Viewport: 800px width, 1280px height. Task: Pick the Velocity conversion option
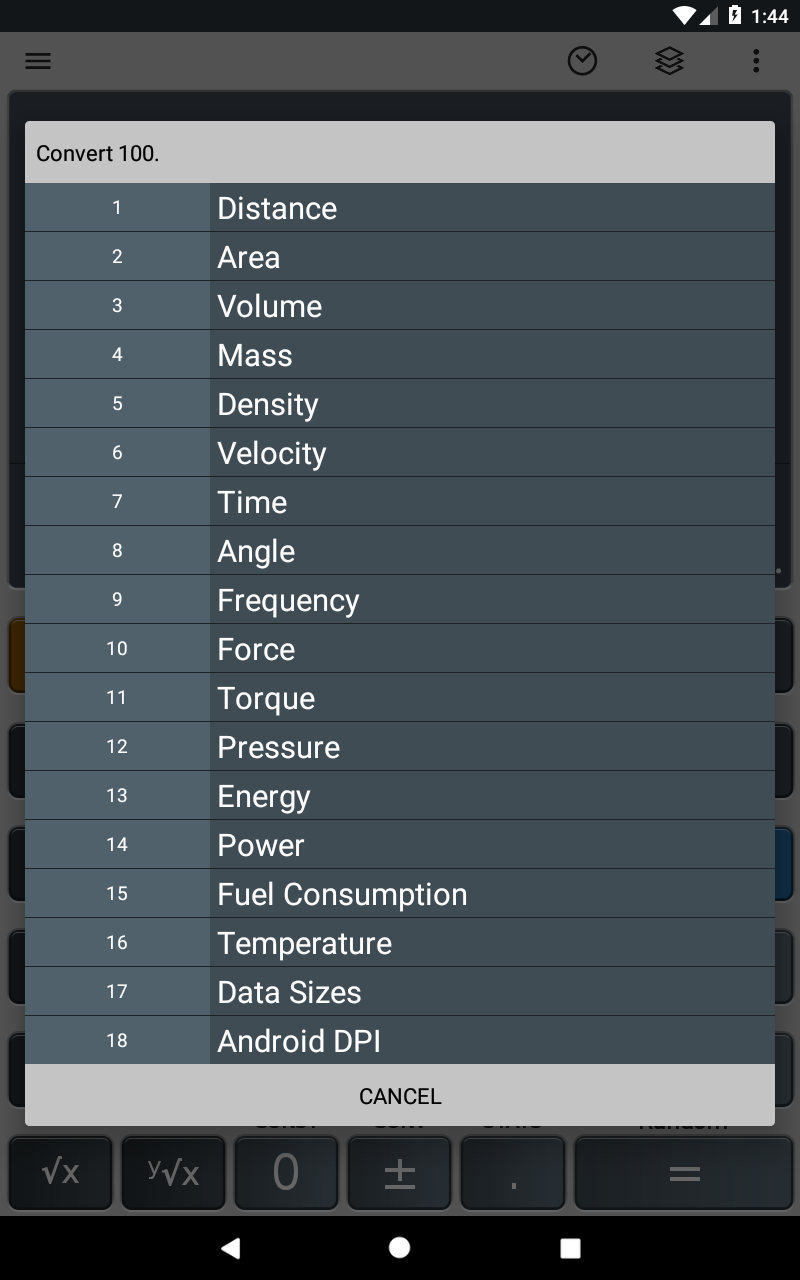[x=400, y=453]
